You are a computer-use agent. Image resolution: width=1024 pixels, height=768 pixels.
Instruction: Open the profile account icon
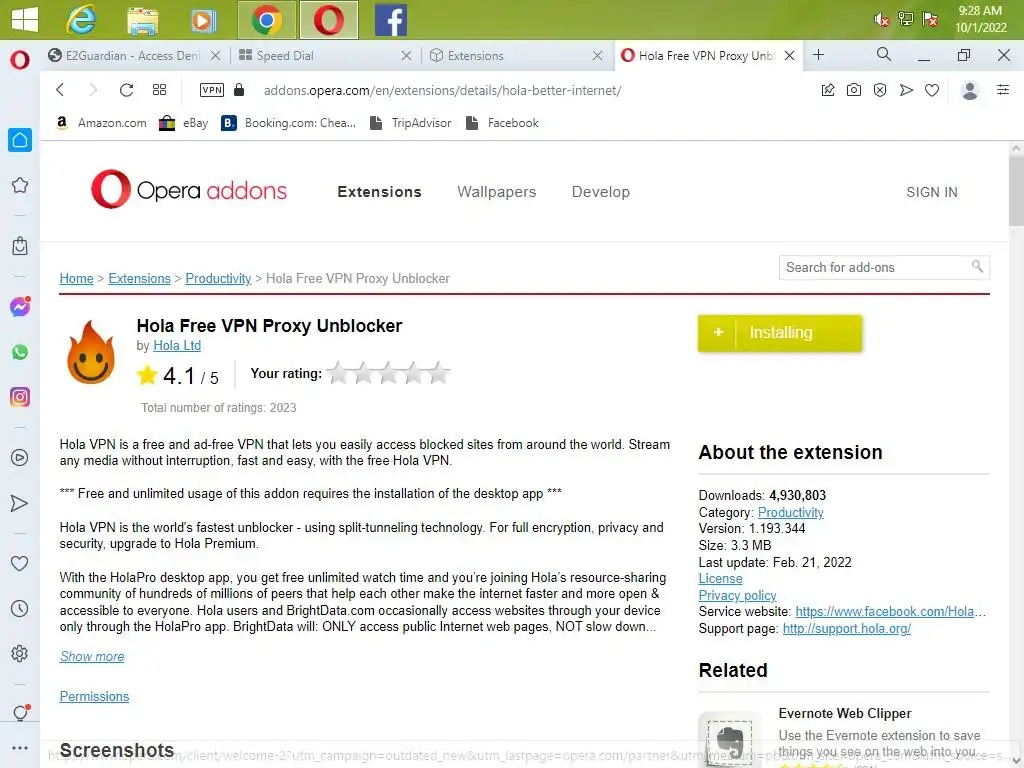970,90
